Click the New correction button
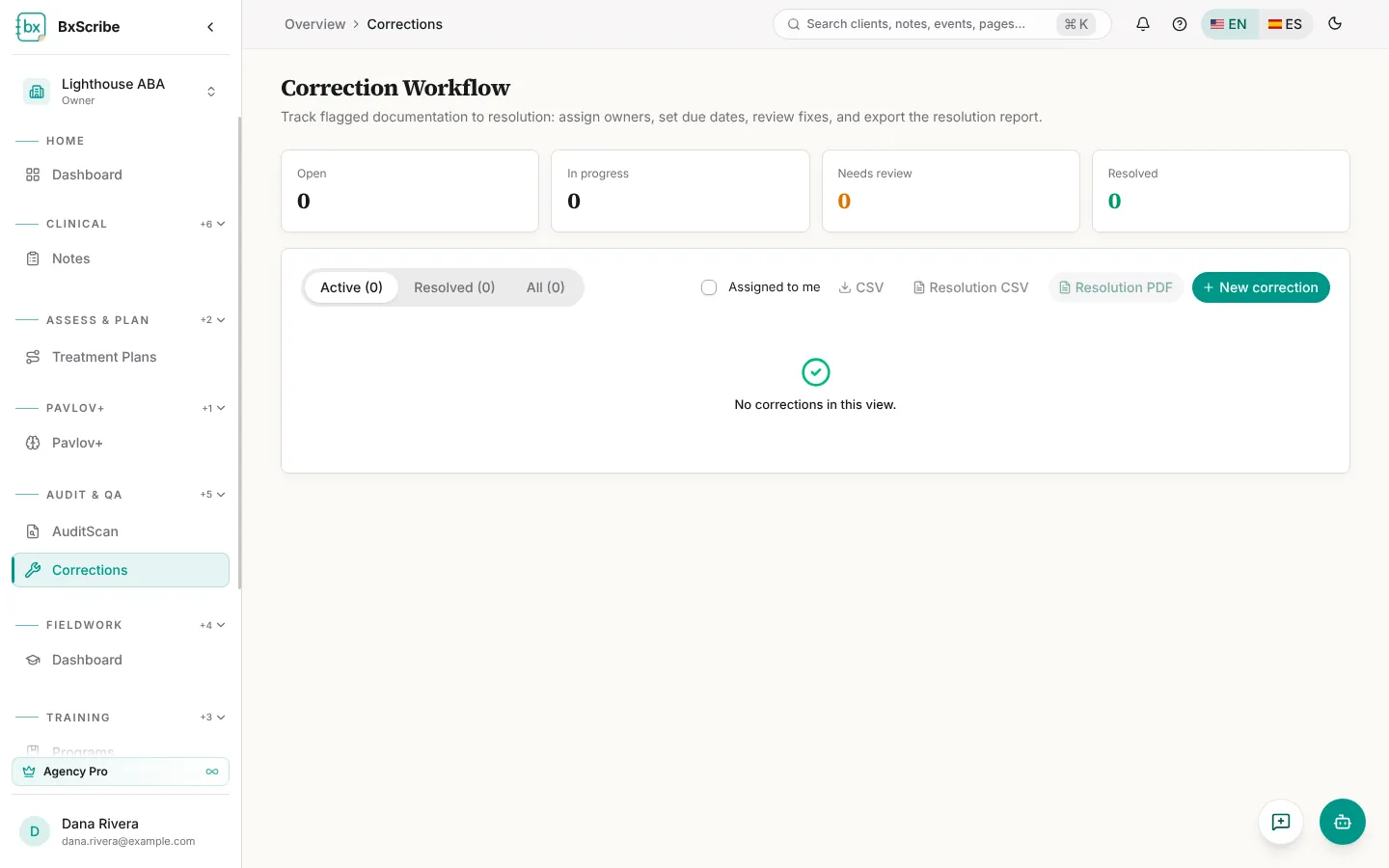 [1261, 287]
